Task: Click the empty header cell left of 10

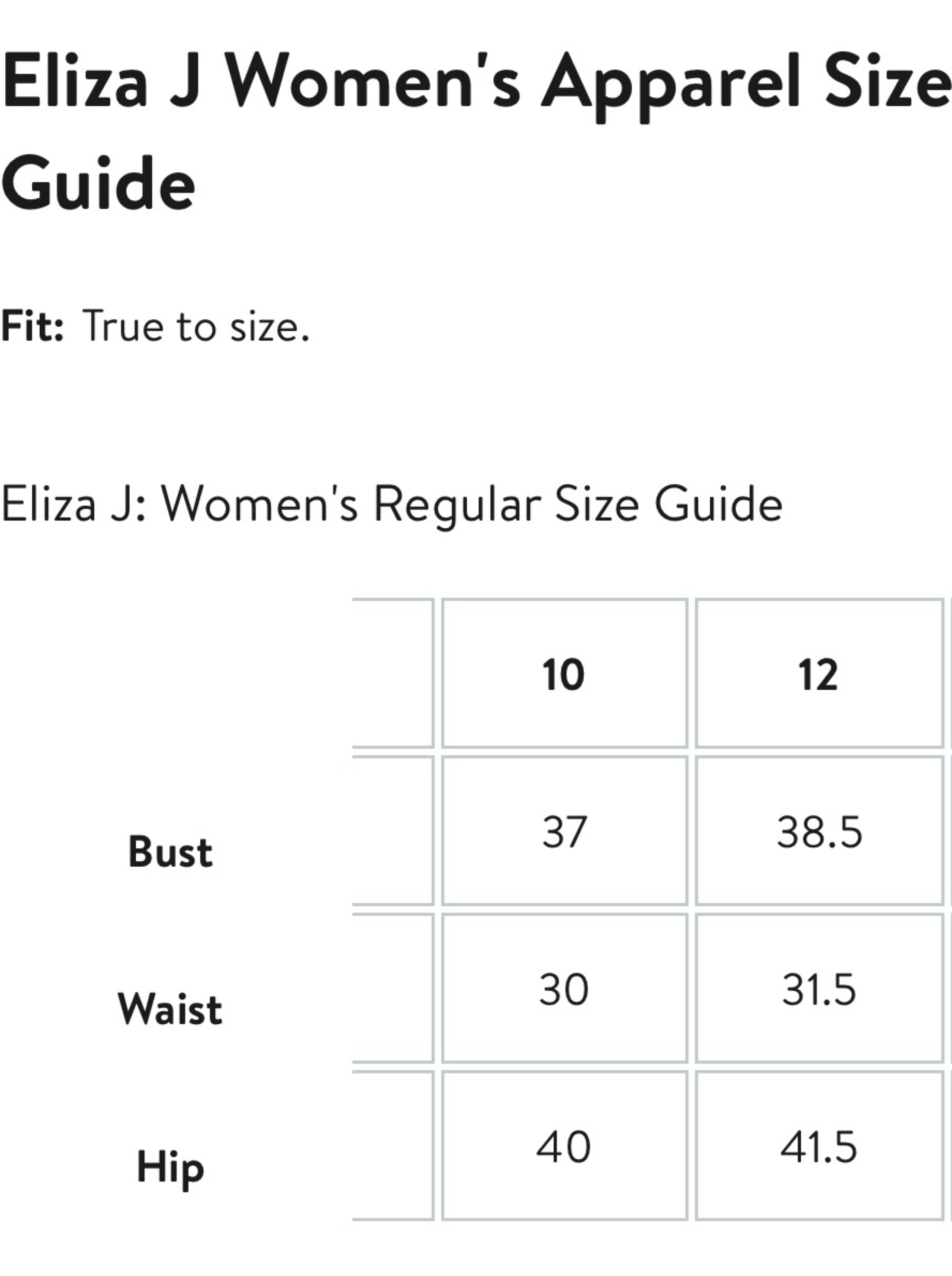Action: coord(393,673)
